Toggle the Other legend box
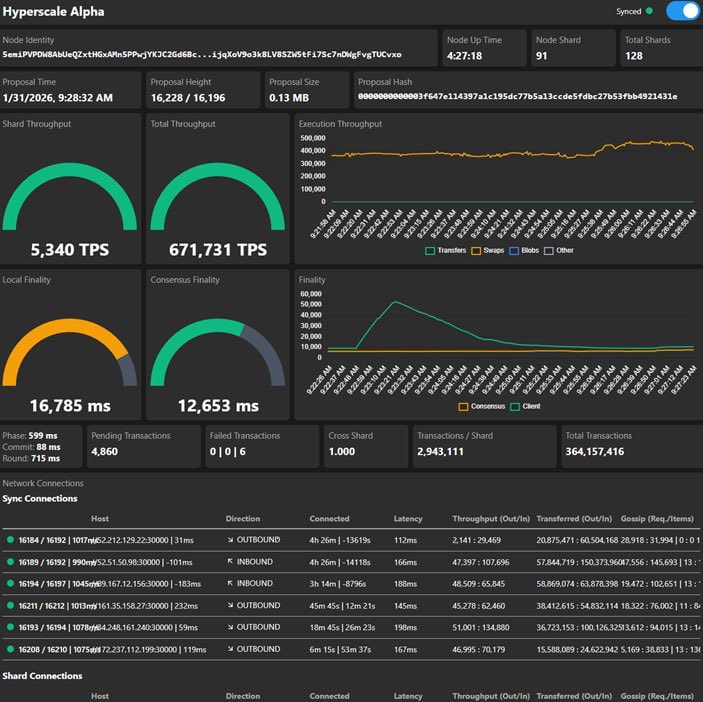The height and width of the screenshot is (702, 703). click(x=548, y=251)
